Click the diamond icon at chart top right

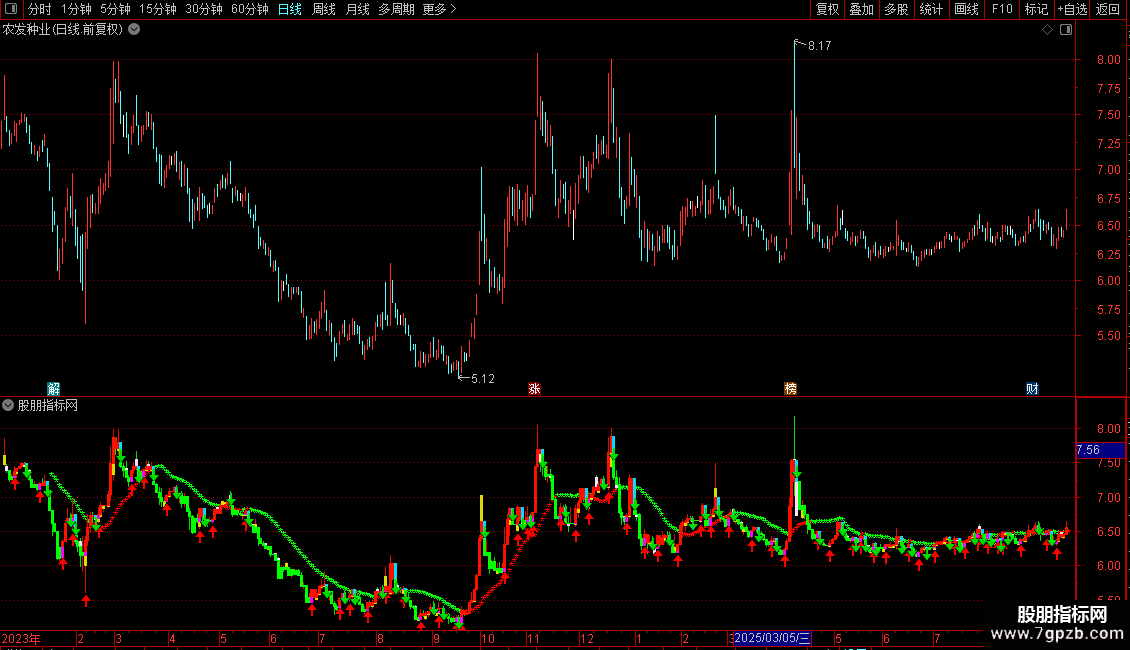click(1048, 30)
